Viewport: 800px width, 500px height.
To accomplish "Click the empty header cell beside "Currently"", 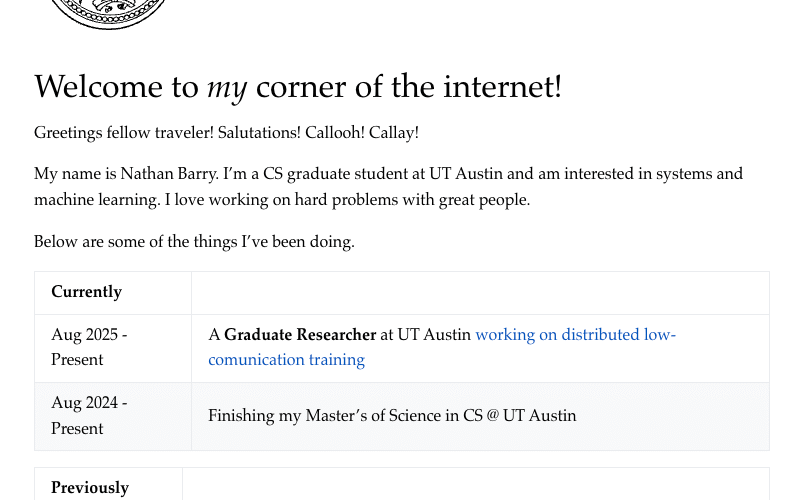I will pyautogui.click(x=480, y=292).
